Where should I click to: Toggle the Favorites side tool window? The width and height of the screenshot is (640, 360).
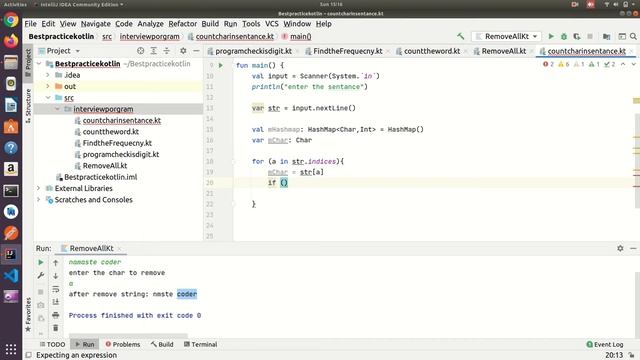(x=28, y=314)
